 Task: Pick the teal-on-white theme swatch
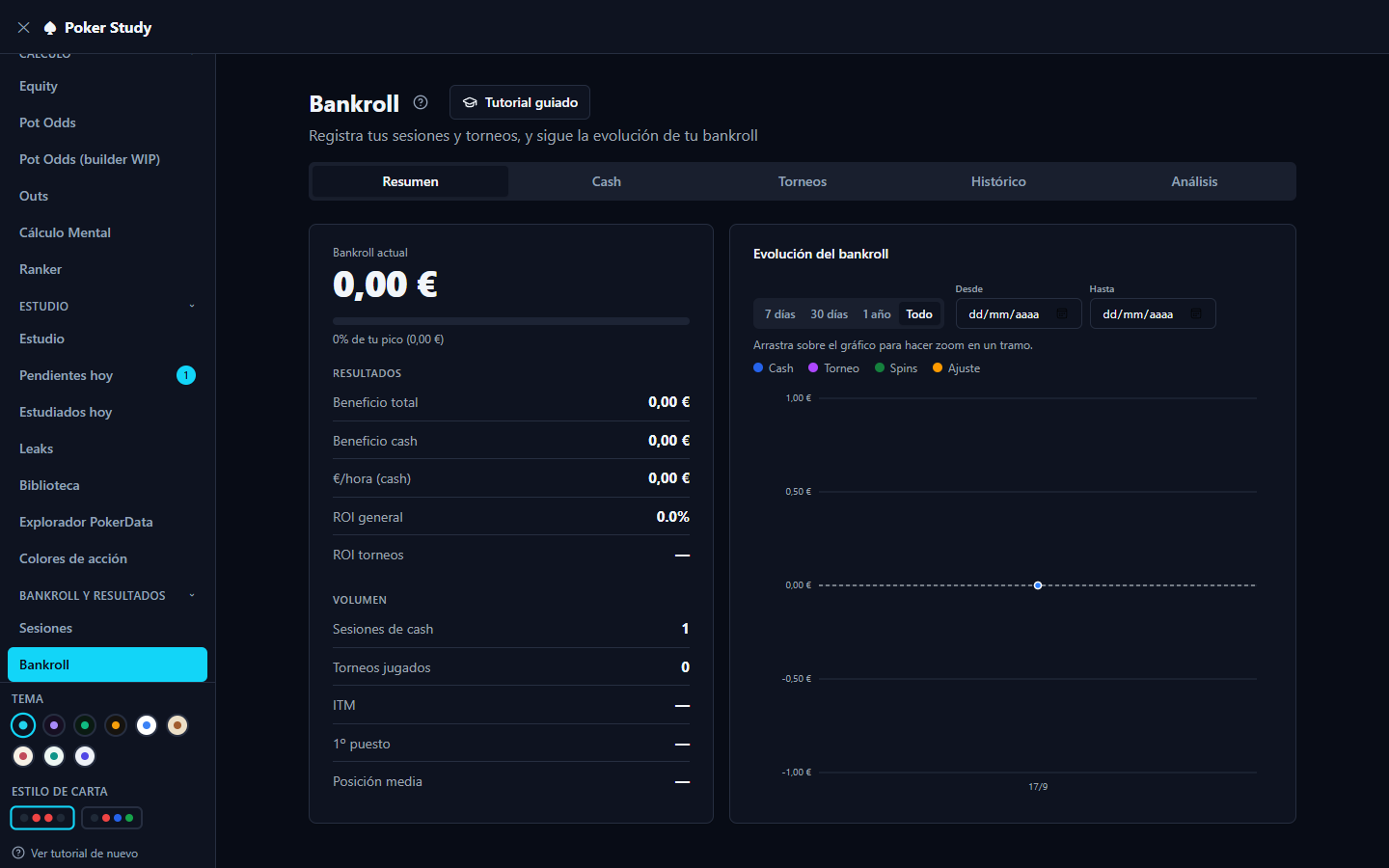point(54,756)
